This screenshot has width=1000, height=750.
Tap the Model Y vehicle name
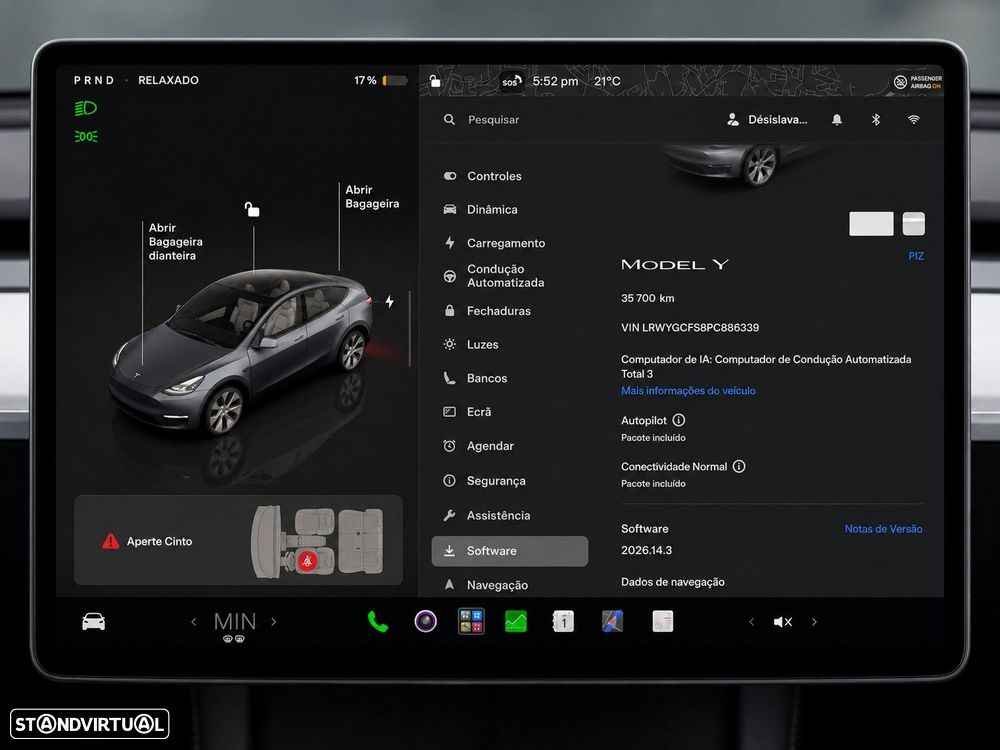coord(675,264)
